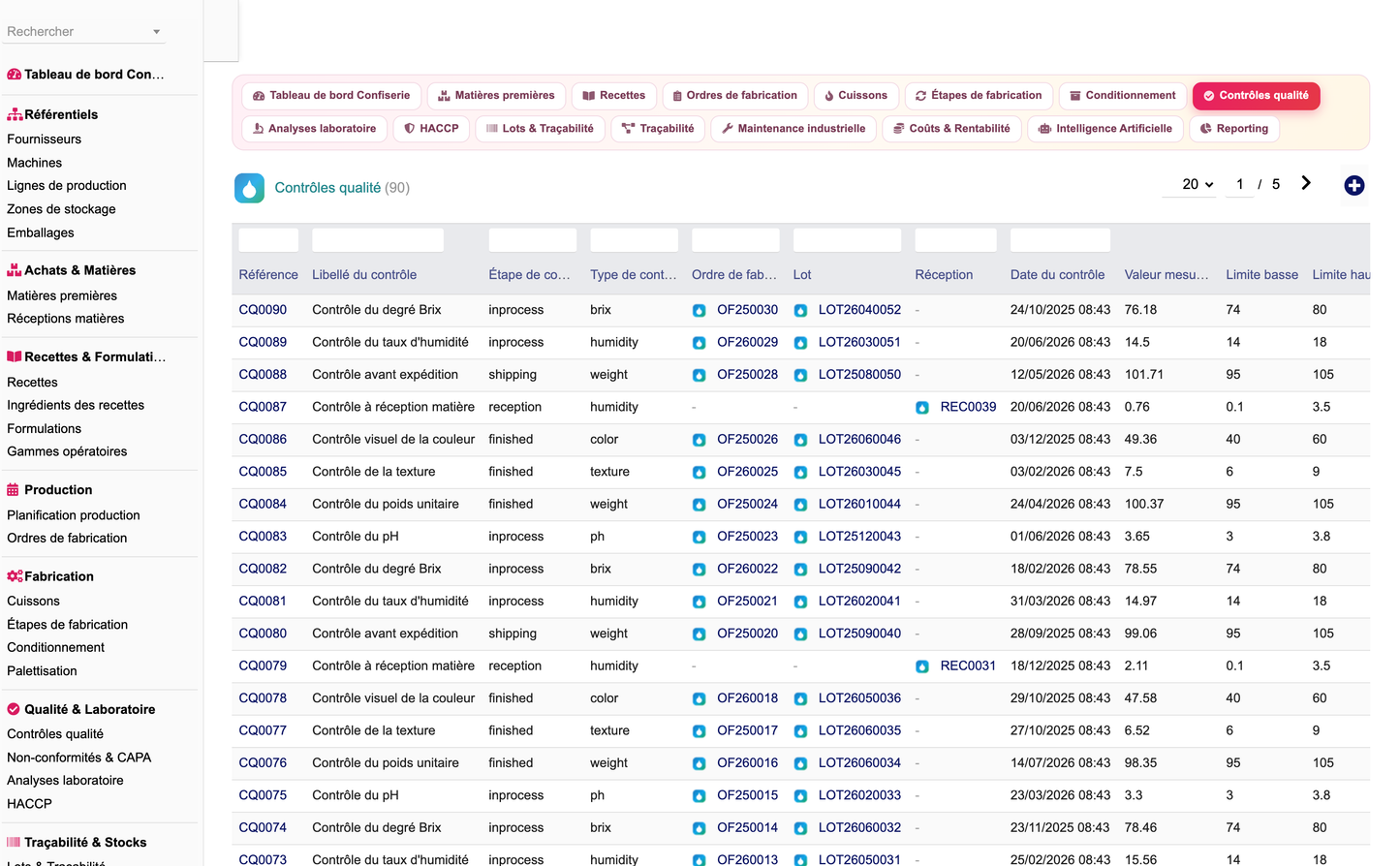The image size is (1400, 866).
Task: Open reception REC0039 link
Action: click(968, 407)
